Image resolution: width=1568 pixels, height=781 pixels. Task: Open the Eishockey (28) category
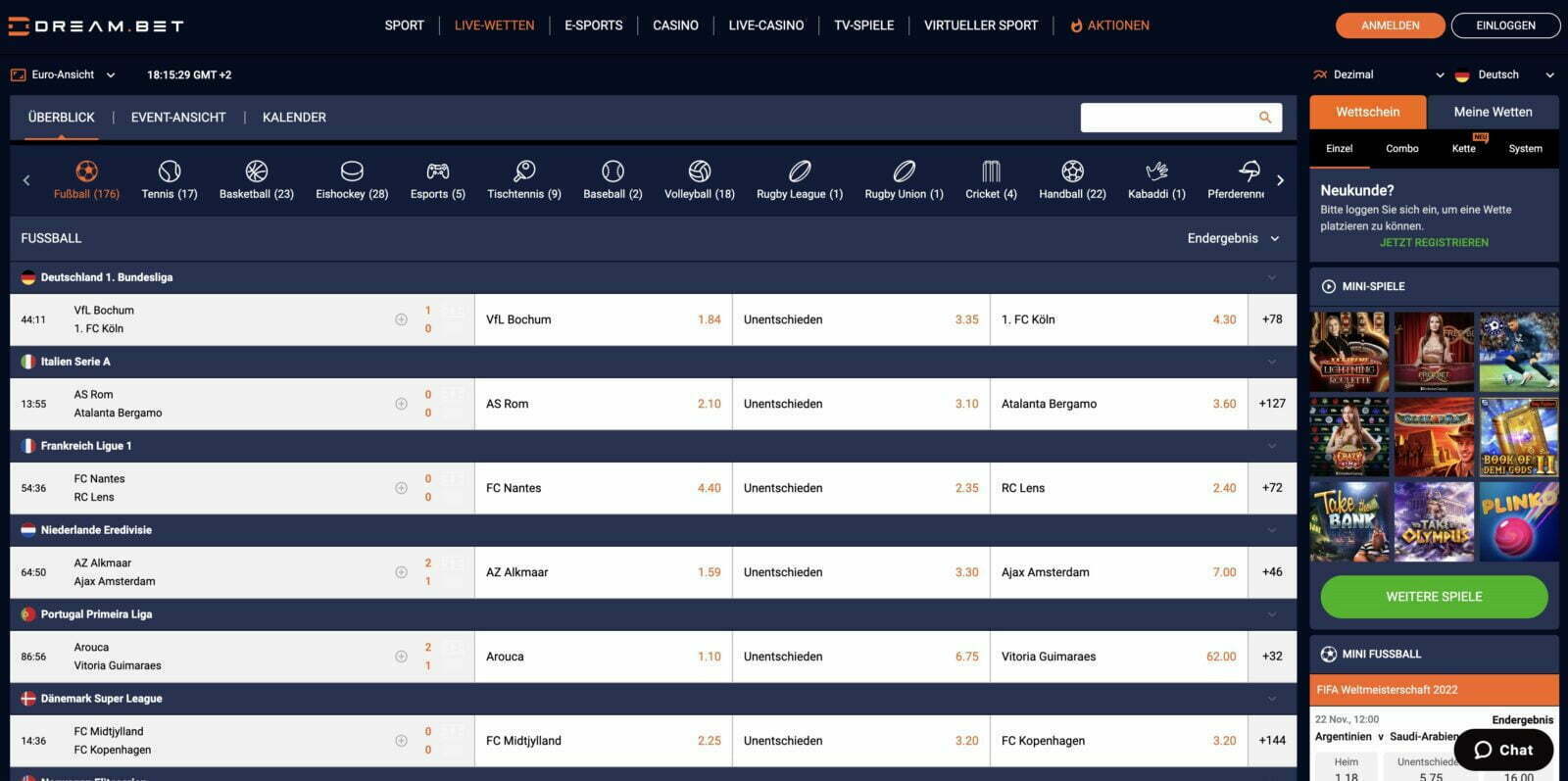point(352,179)
